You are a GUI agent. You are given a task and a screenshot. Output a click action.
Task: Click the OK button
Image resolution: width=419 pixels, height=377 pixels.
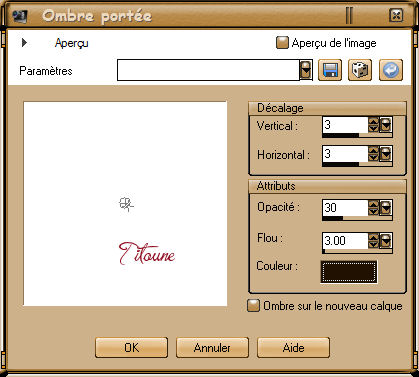[x=131, y=348]
